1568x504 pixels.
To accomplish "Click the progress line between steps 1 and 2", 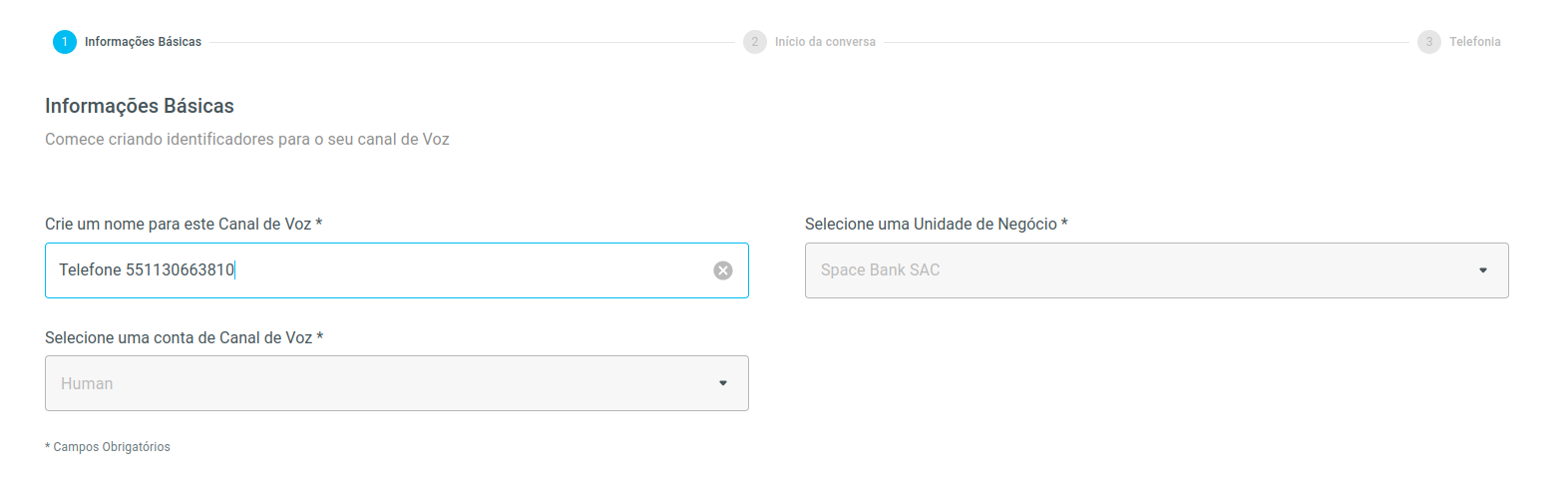I will (472, 42).
